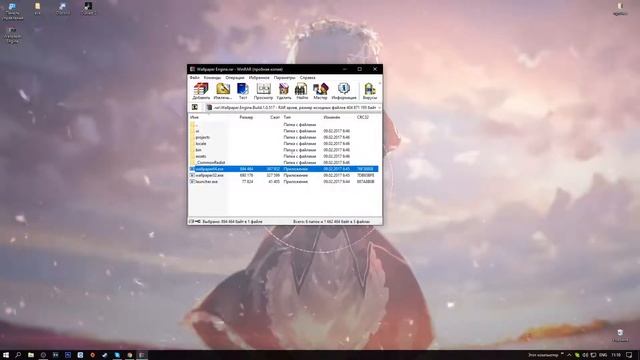
Task: Click the Удалить (Delete) toolbar icon
Action: [284, 91]
